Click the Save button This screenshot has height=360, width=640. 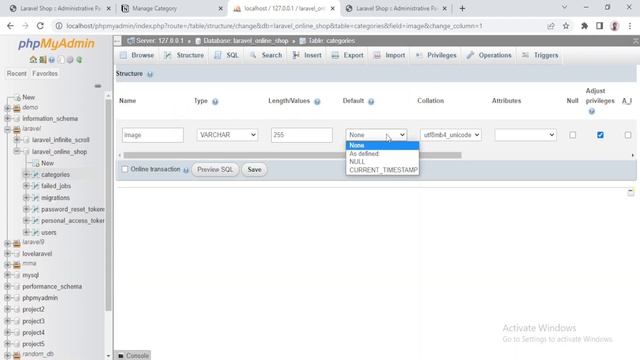(x=254, y=169)
